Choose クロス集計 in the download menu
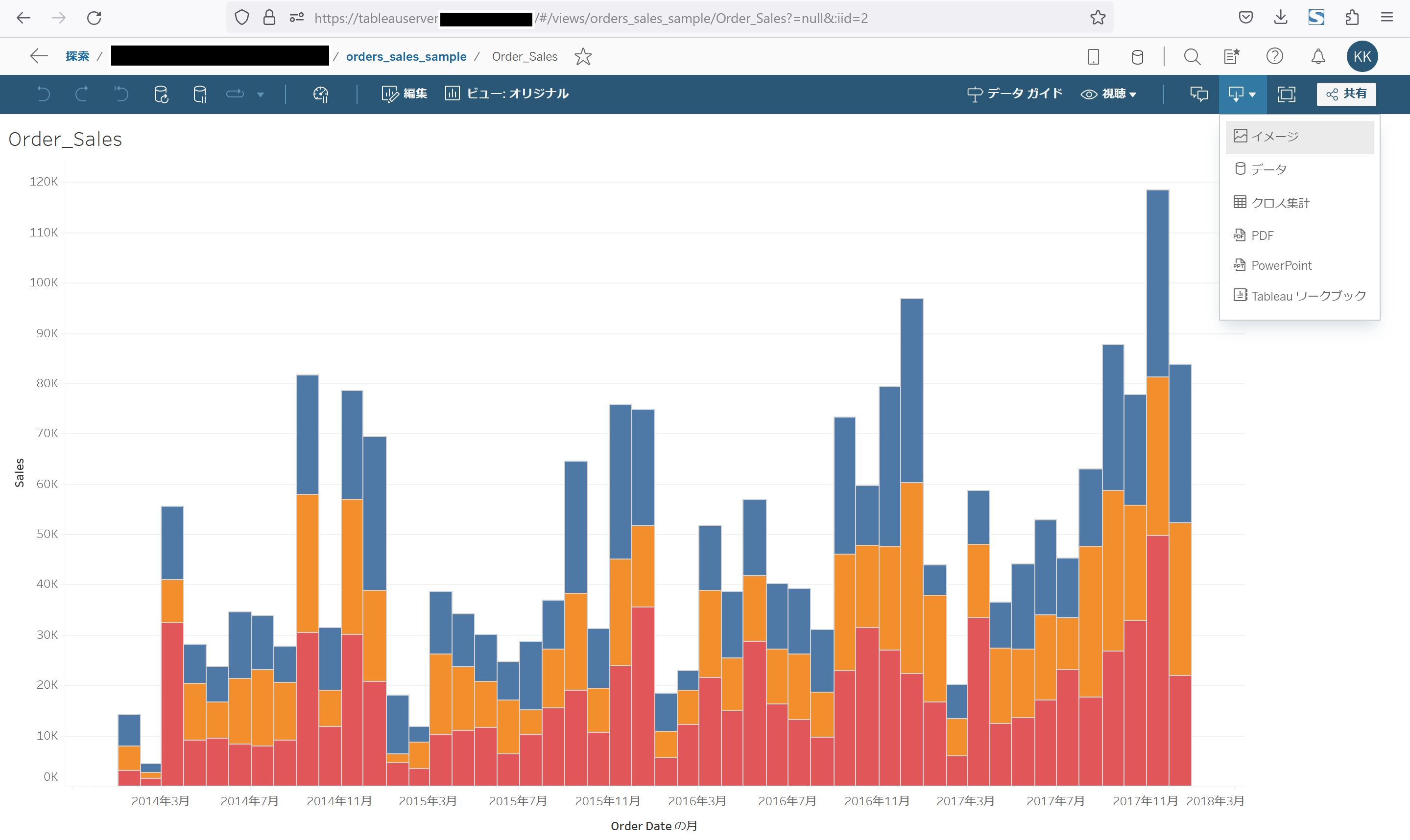This screenshot has width=1410, height=840. point(1280,202)
